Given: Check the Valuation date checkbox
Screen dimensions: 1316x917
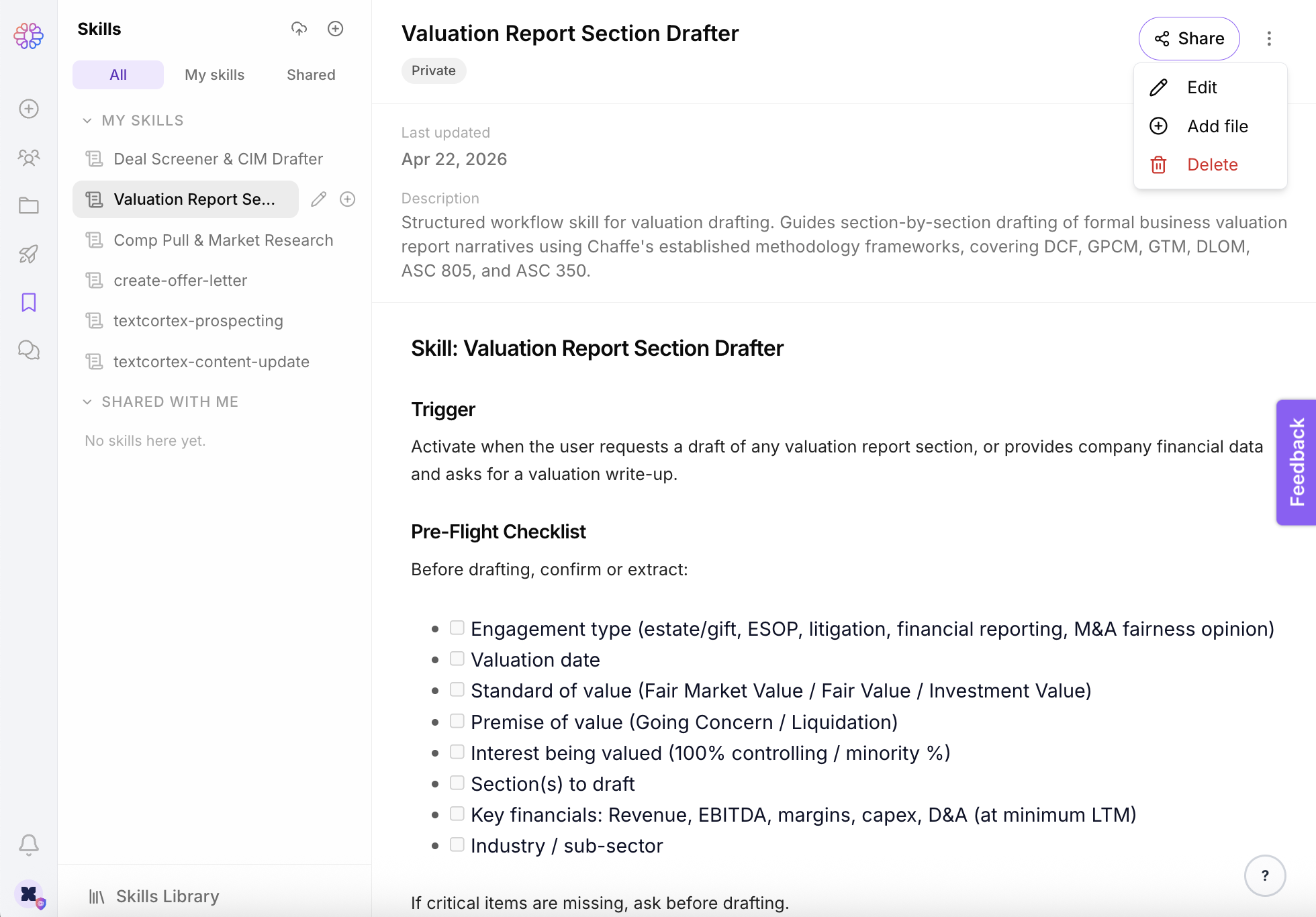Looking at the screenshot, I should point(457,659).
